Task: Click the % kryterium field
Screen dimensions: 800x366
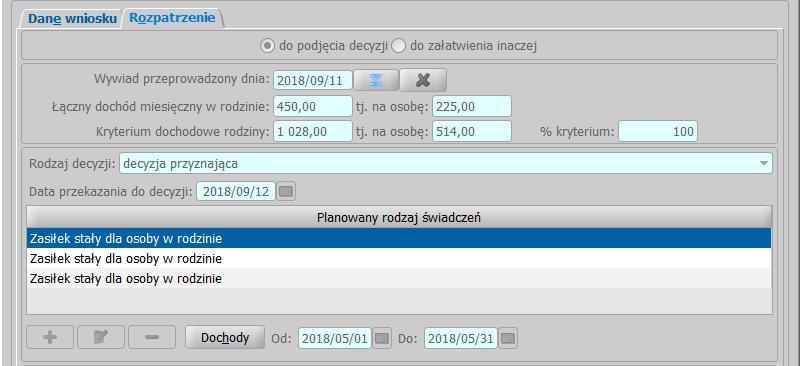Action: pos(658,131)
